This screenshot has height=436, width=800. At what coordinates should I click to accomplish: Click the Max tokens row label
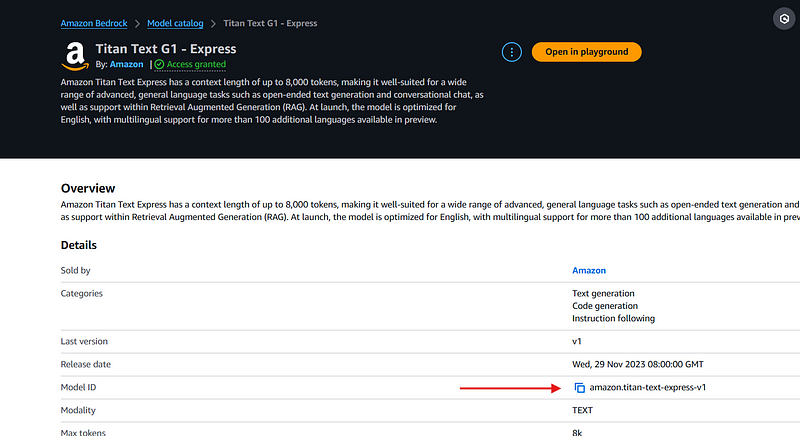pyautogui.click(x=83, y=432)
